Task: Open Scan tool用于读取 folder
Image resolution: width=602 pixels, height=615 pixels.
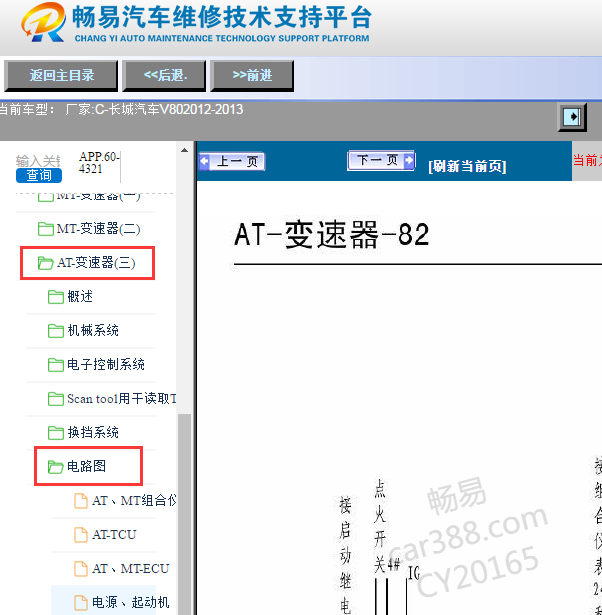Action: tap(122, 399)
